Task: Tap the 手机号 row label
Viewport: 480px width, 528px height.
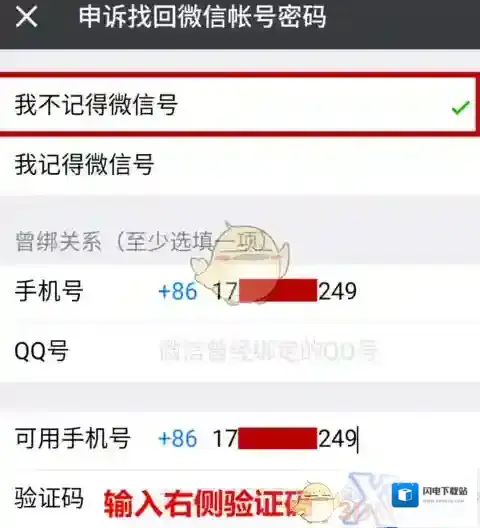Action: (x=49, y=291)
